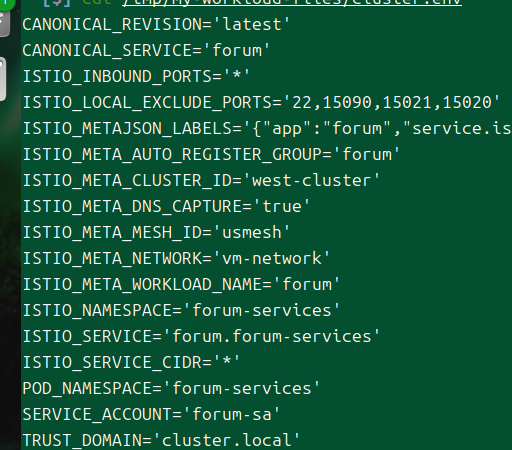Click the gray dock icon below green circle
The height and width of the screenshot is (450, 512).
pos(4,24)
